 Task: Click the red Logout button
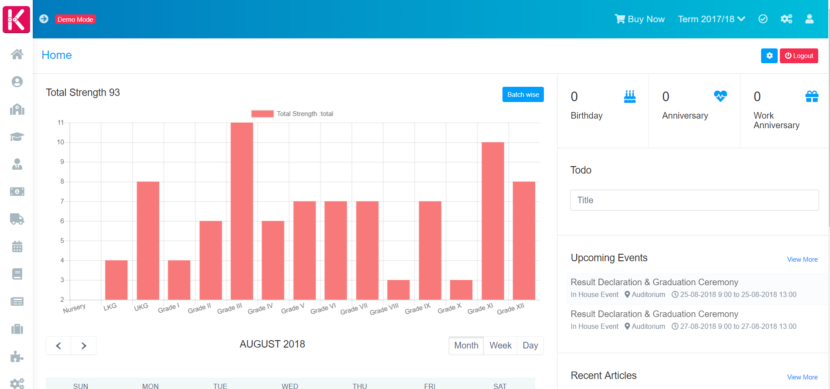[x=799, y=56]
